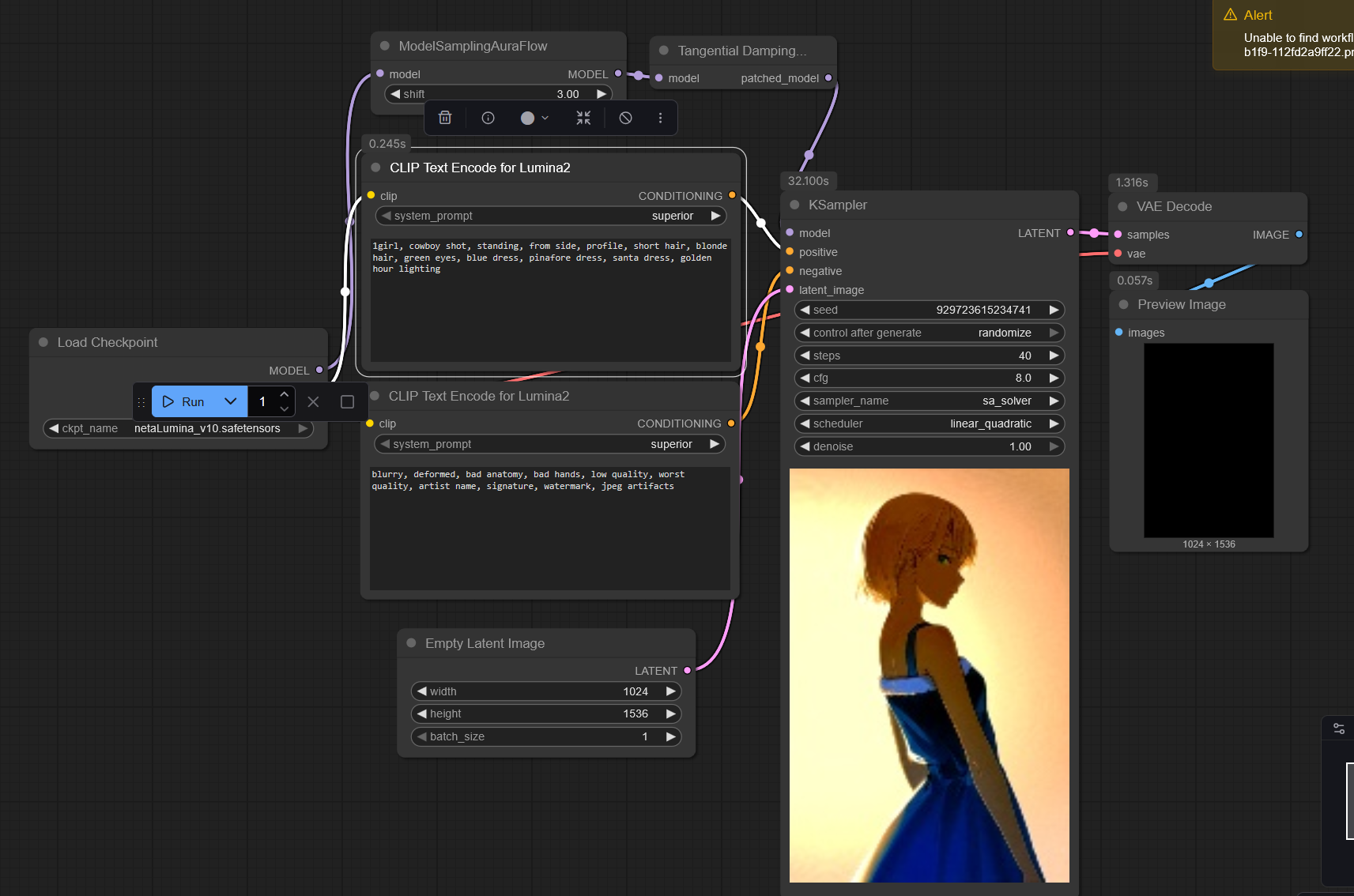Decrease the run batch count
Image resolution: width=1354 pixels, height=896 pixels.
pyautogui.click(x=285, y=408)
